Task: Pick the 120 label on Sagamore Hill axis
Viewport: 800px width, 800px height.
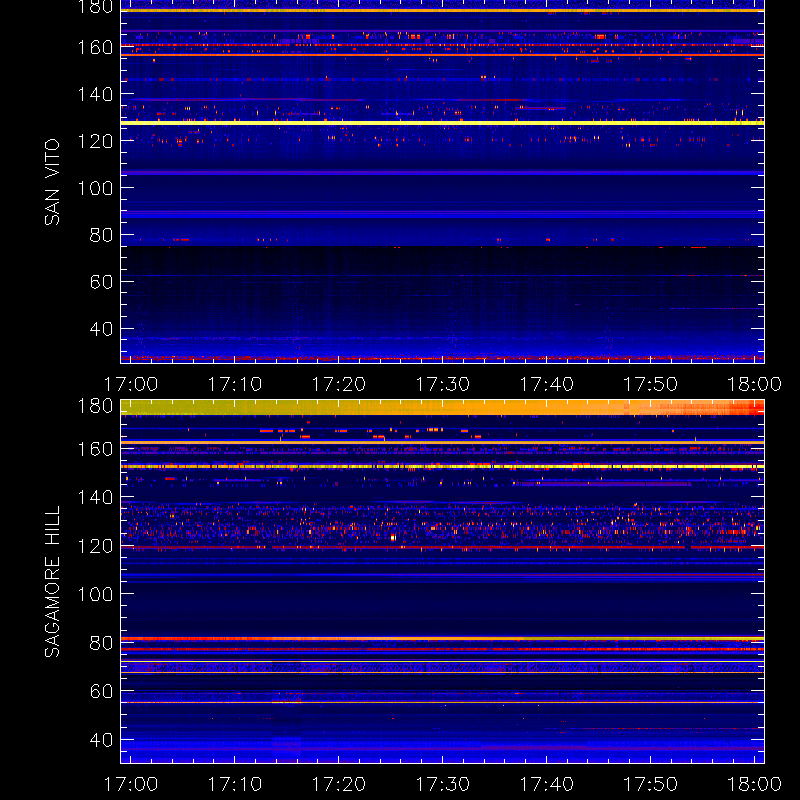Action: (95, 546)
